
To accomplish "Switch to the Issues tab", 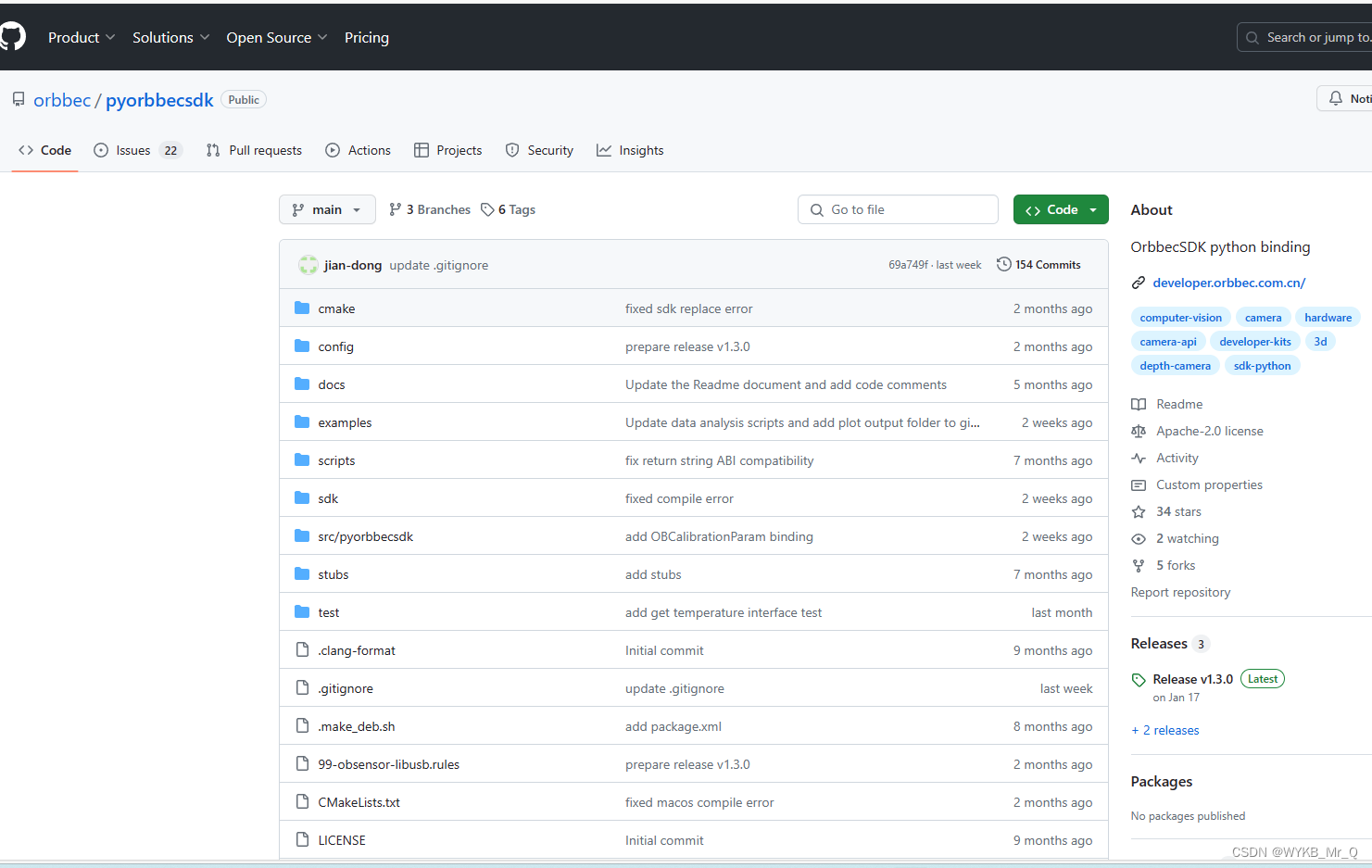I will point(138,150).
